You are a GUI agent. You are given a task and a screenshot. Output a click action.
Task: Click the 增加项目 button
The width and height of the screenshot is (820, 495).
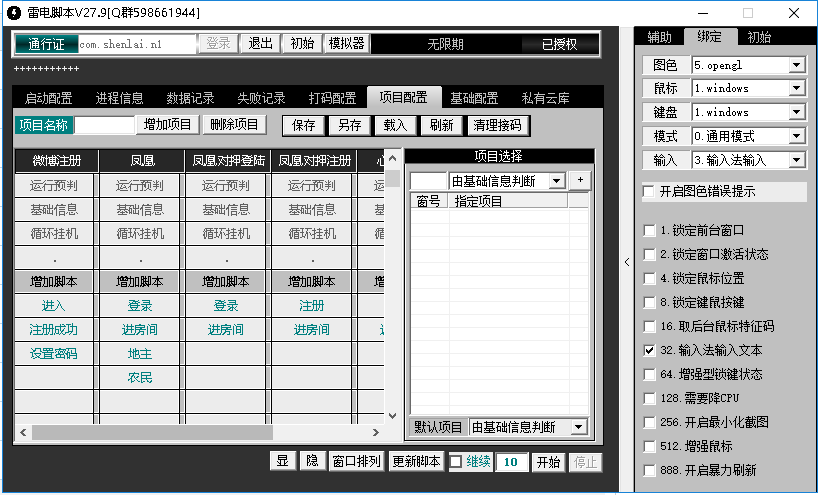tap(167, 124)
